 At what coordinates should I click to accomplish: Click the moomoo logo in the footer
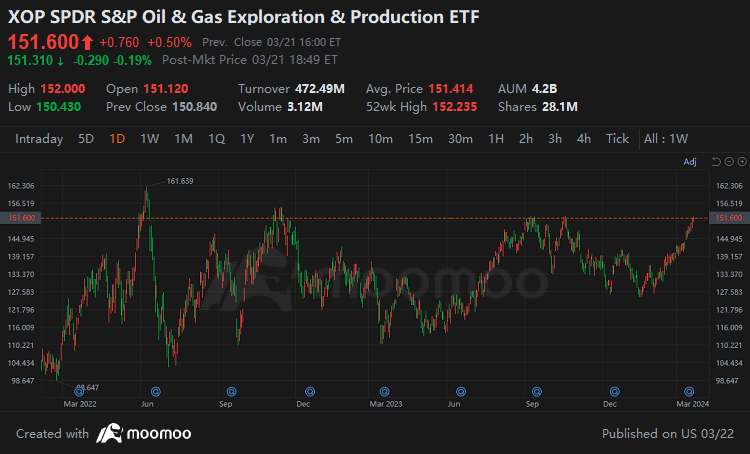[x=143, y=433]
